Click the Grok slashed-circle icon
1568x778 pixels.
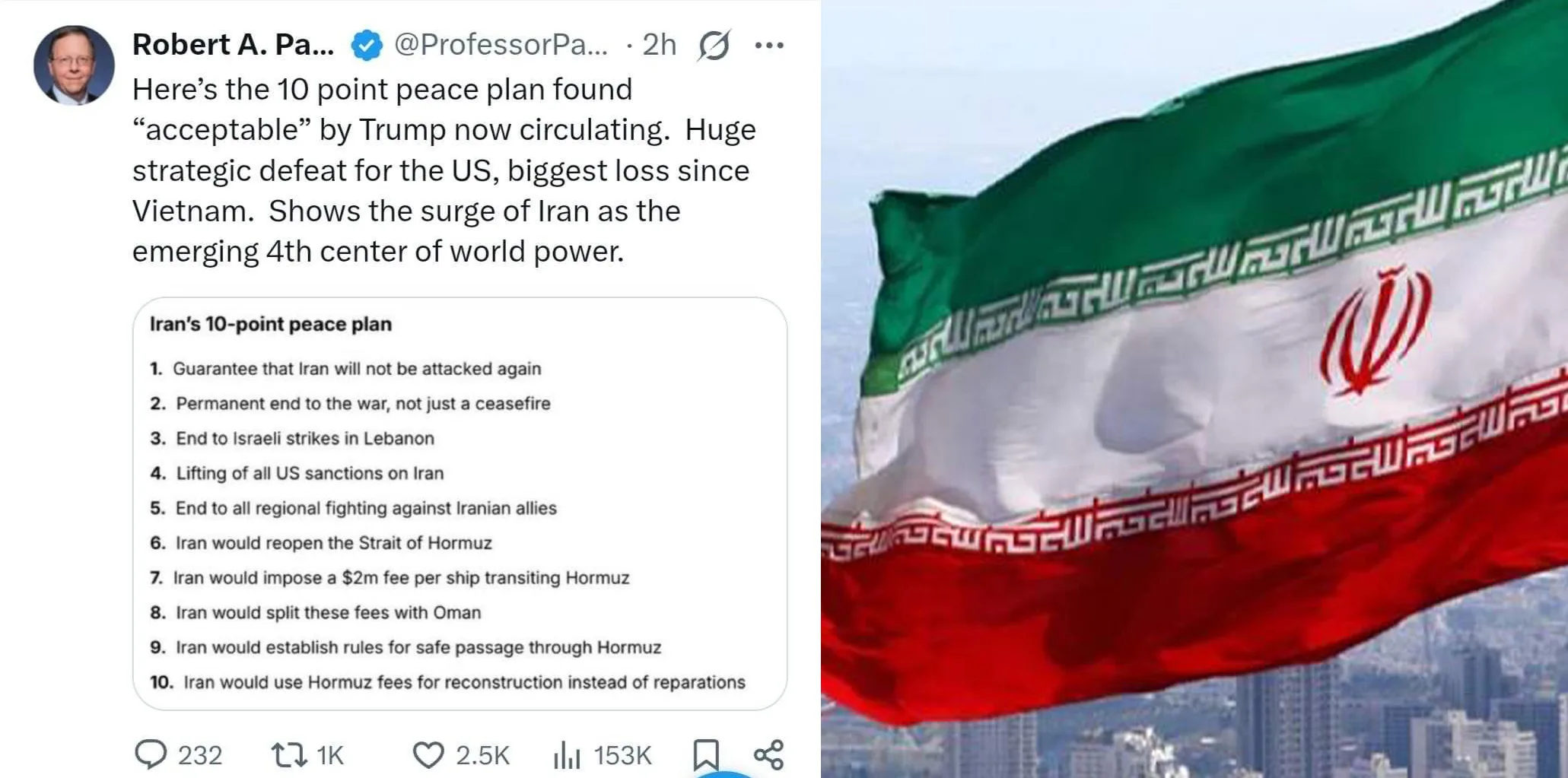click(x=714, y=45)
